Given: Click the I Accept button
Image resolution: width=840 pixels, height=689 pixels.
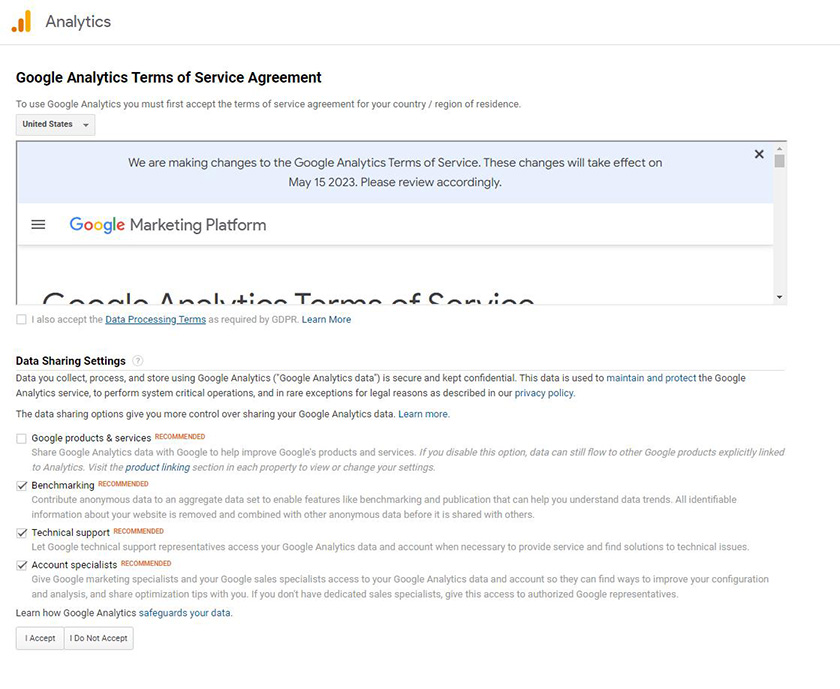Looking at the screenshot, I should coord(40,638).
